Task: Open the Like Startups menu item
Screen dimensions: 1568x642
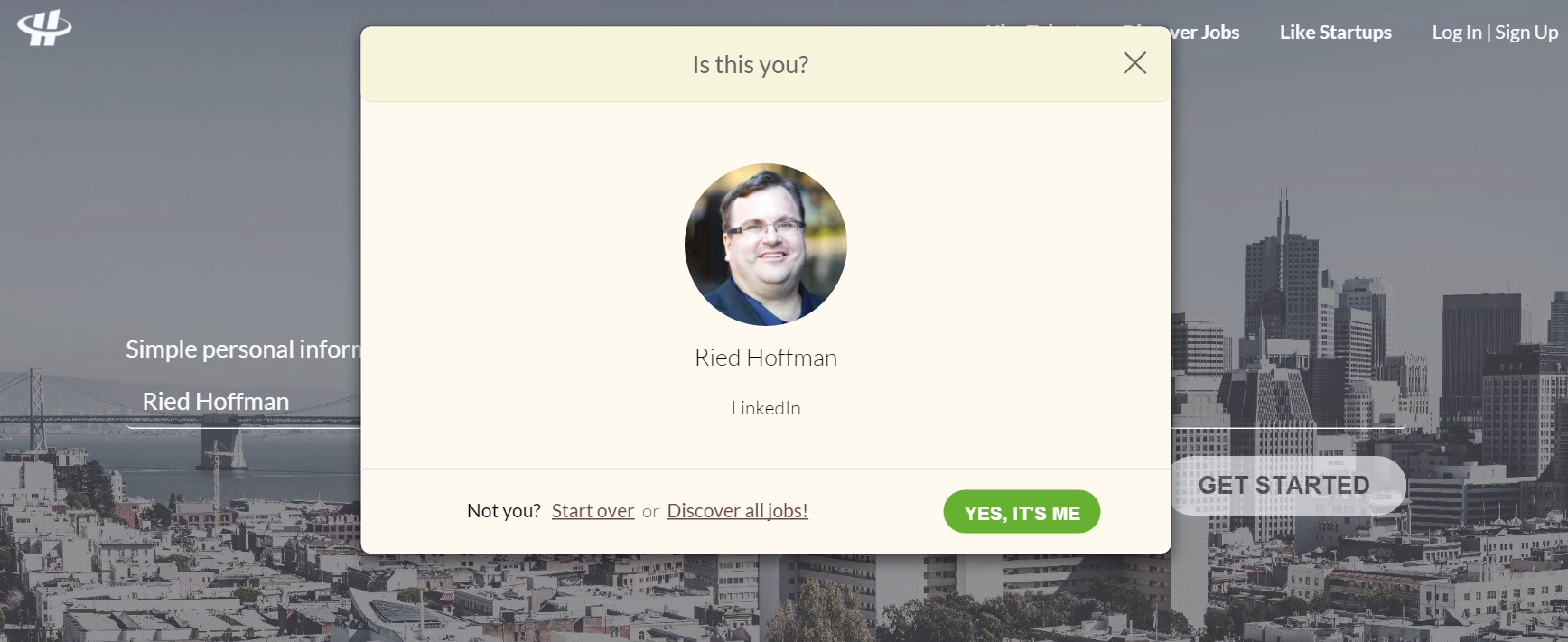Action: [x=1335, y=33]
